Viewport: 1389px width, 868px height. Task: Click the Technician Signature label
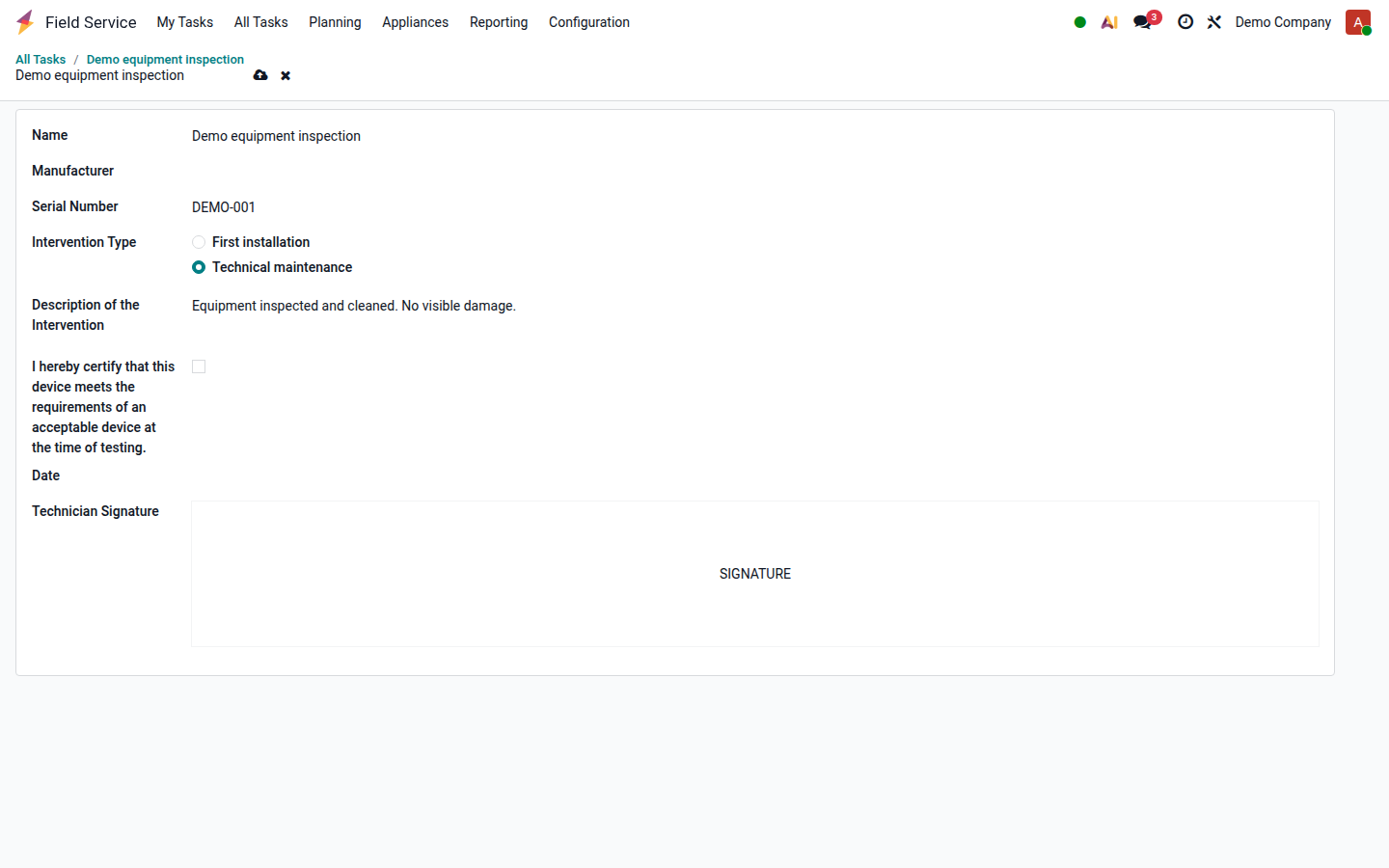[x=95, y=511]
